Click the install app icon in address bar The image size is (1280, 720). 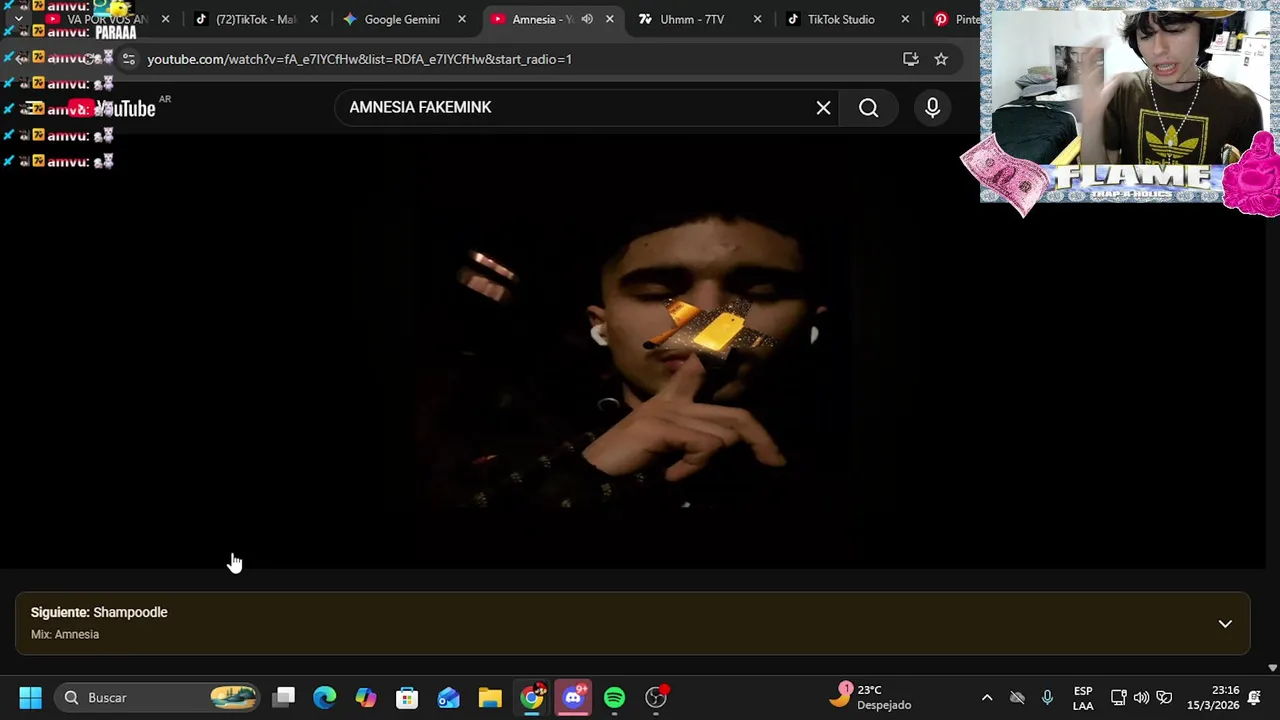(910, 59)
